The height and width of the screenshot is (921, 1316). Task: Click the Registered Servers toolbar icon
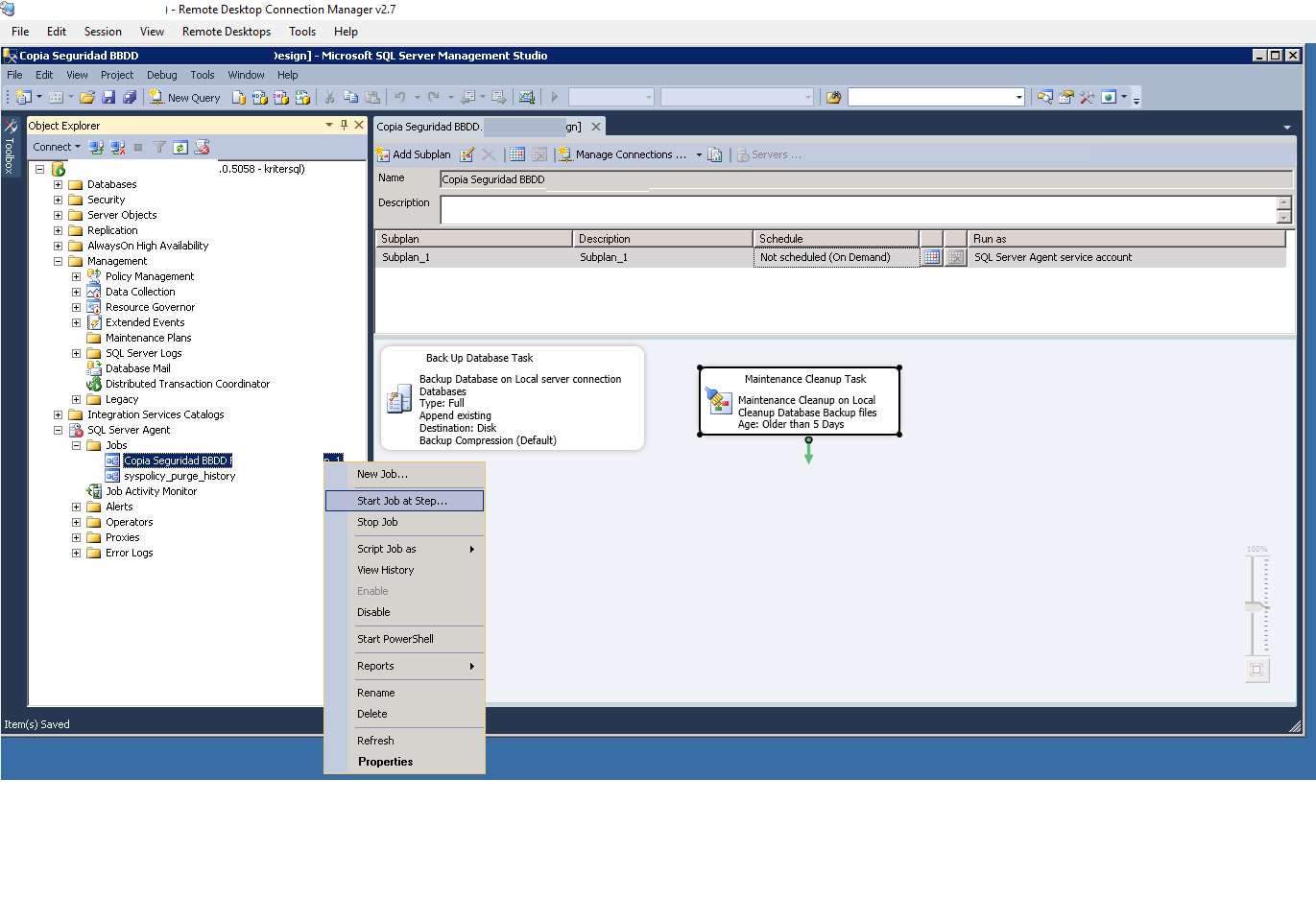pos(1045,97)
